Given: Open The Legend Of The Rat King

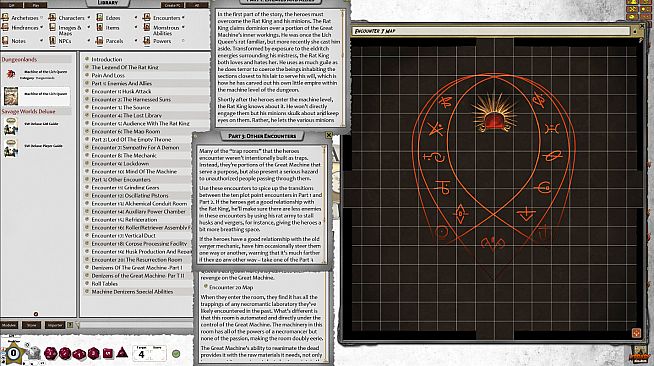Looking at the screenshot, I should (x=125, y=67).
